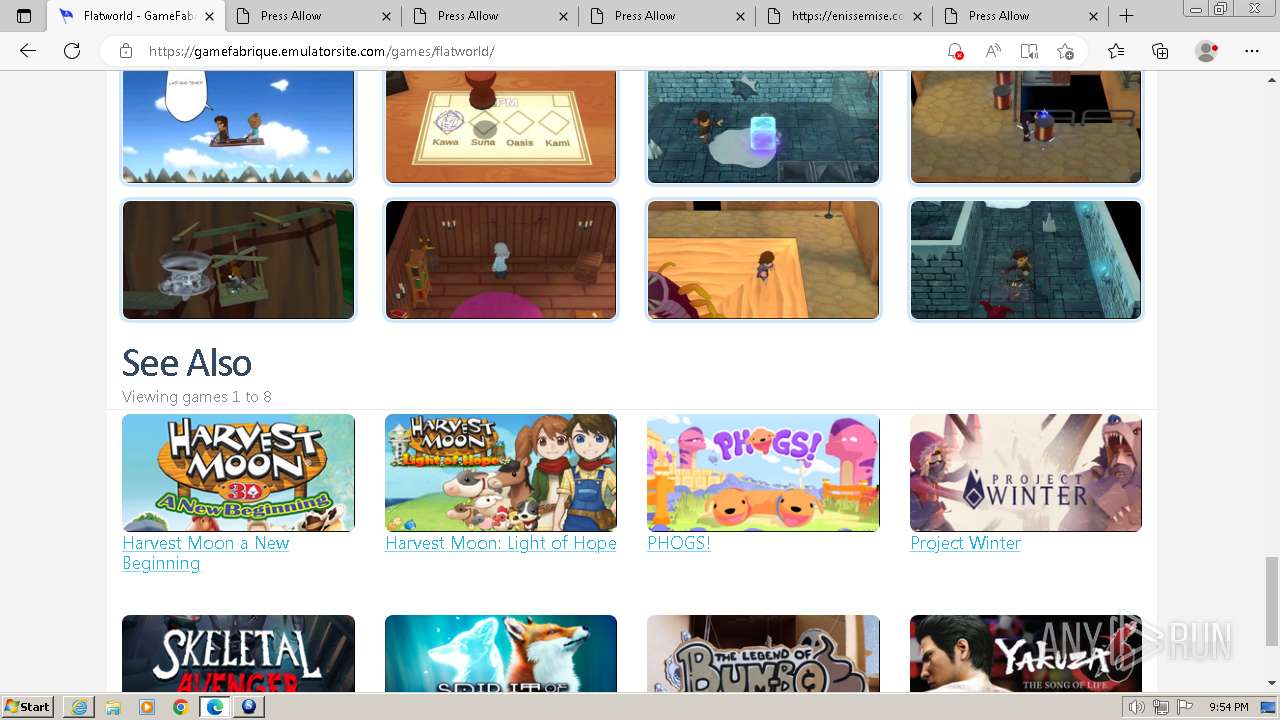Add this page to favorites
Screen dimensions: 1280x720
(1066, 51)
